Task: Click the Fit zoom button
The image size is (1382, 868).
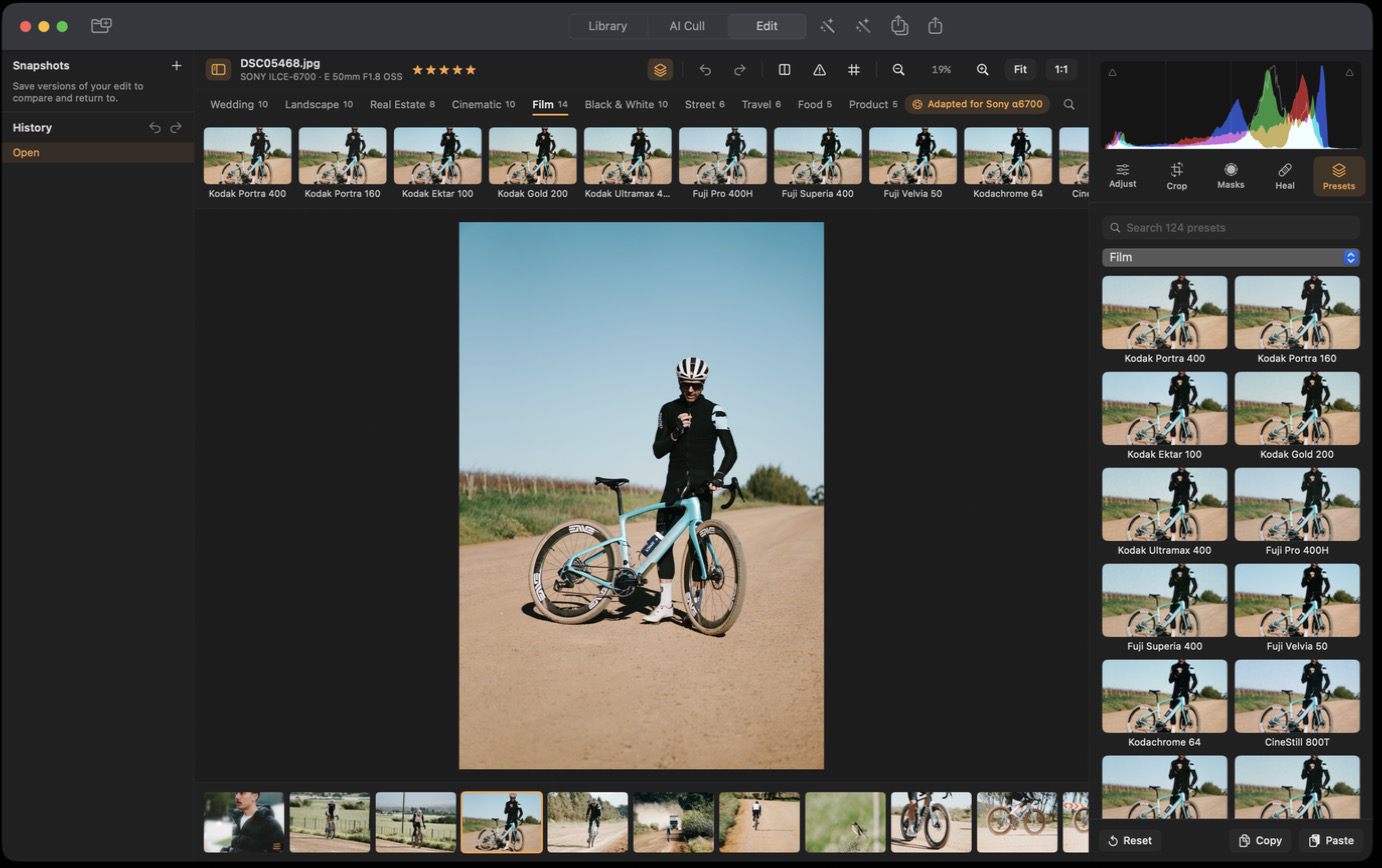Action: (x=1021, y=69)
